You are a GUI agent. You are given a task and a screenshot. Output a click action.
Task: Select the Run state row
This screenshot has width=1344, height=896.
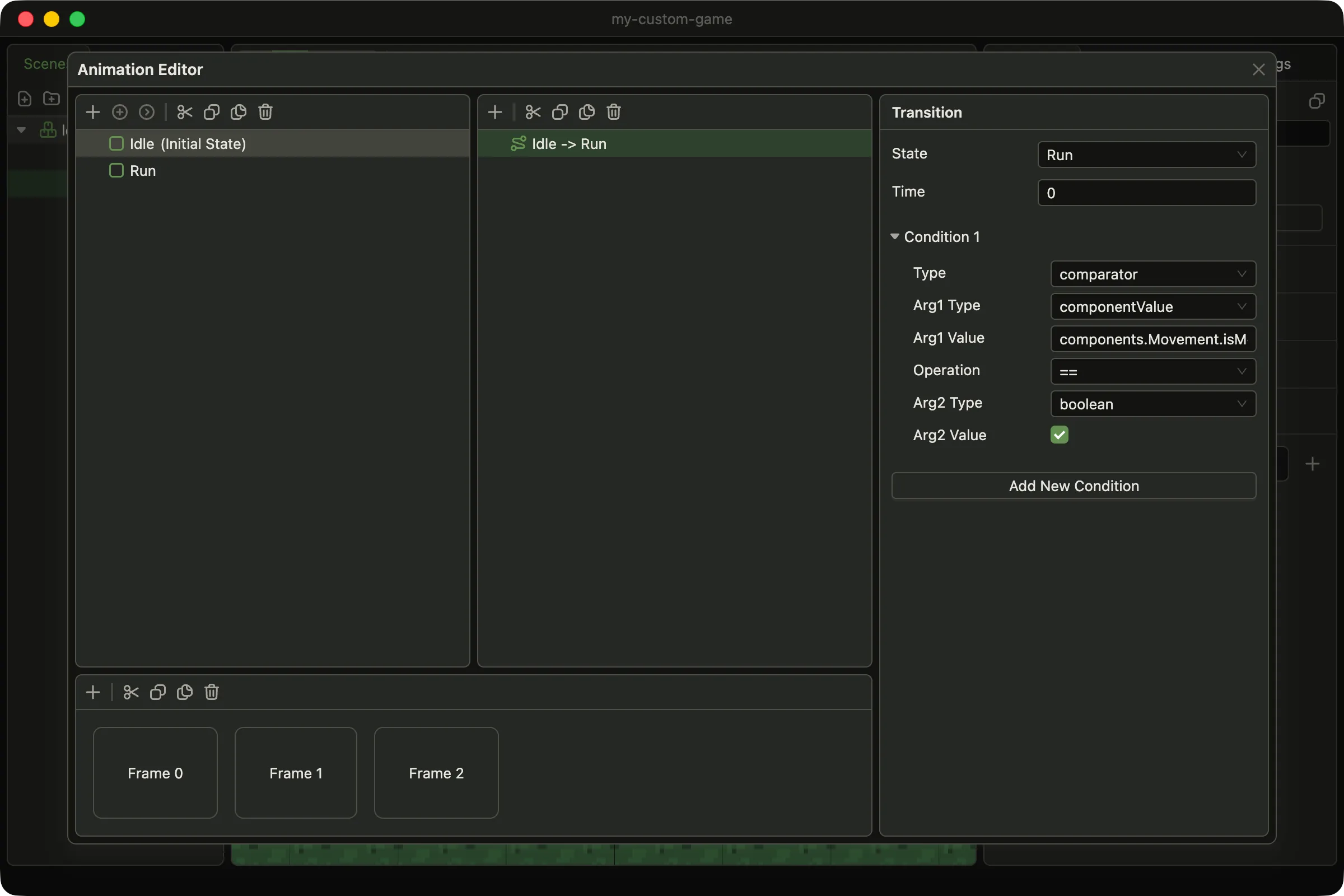273,171
